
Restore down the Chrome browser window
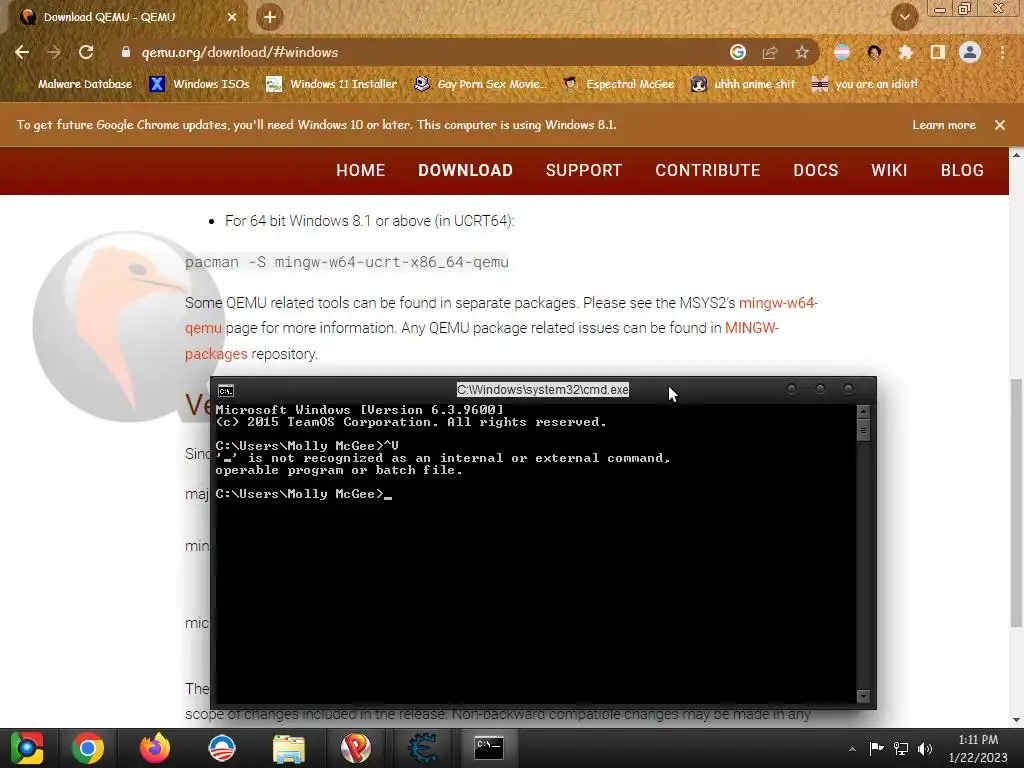965,9
